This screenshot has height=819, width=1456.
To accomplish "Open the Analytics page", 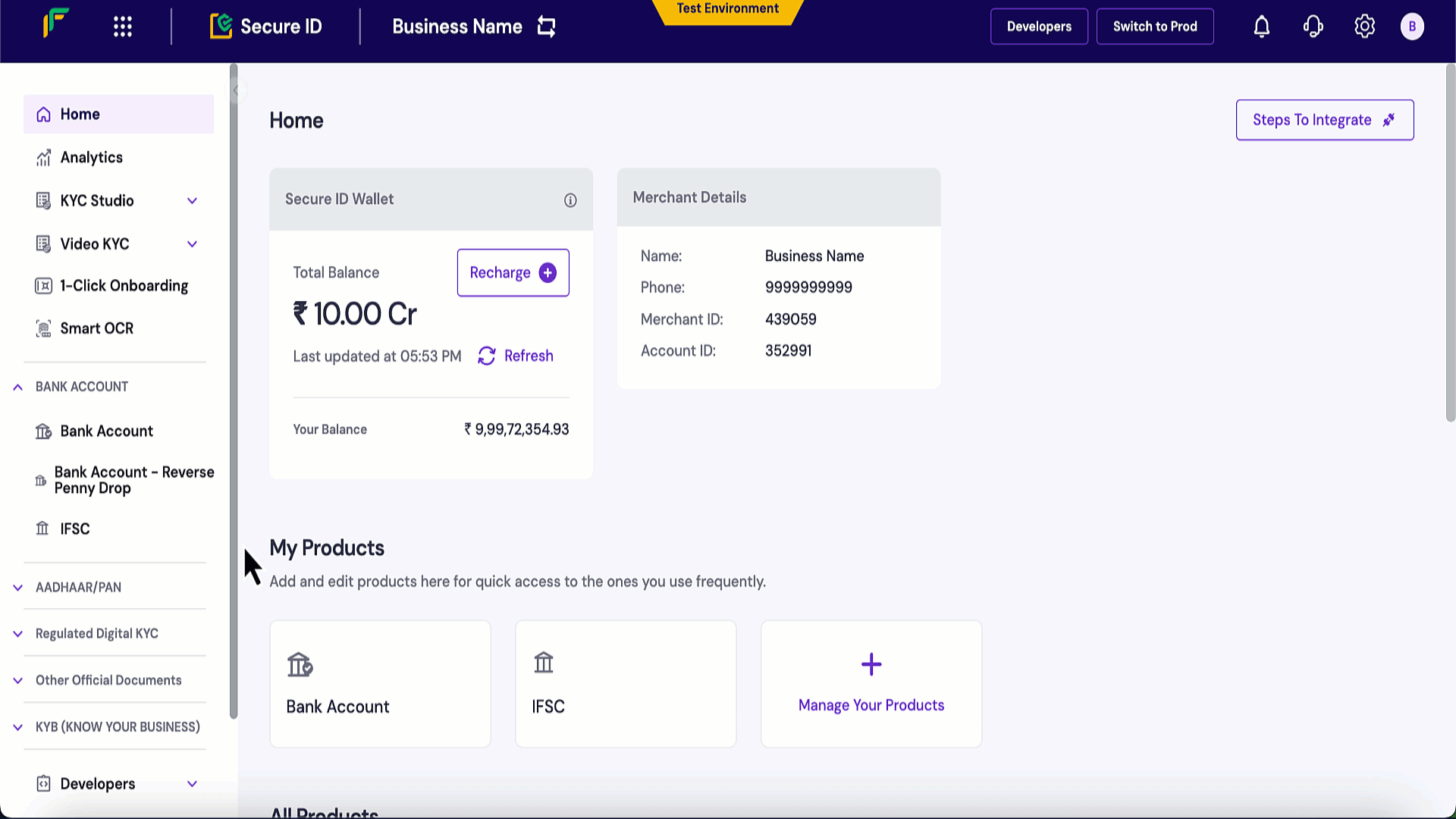I will [92, 157].
